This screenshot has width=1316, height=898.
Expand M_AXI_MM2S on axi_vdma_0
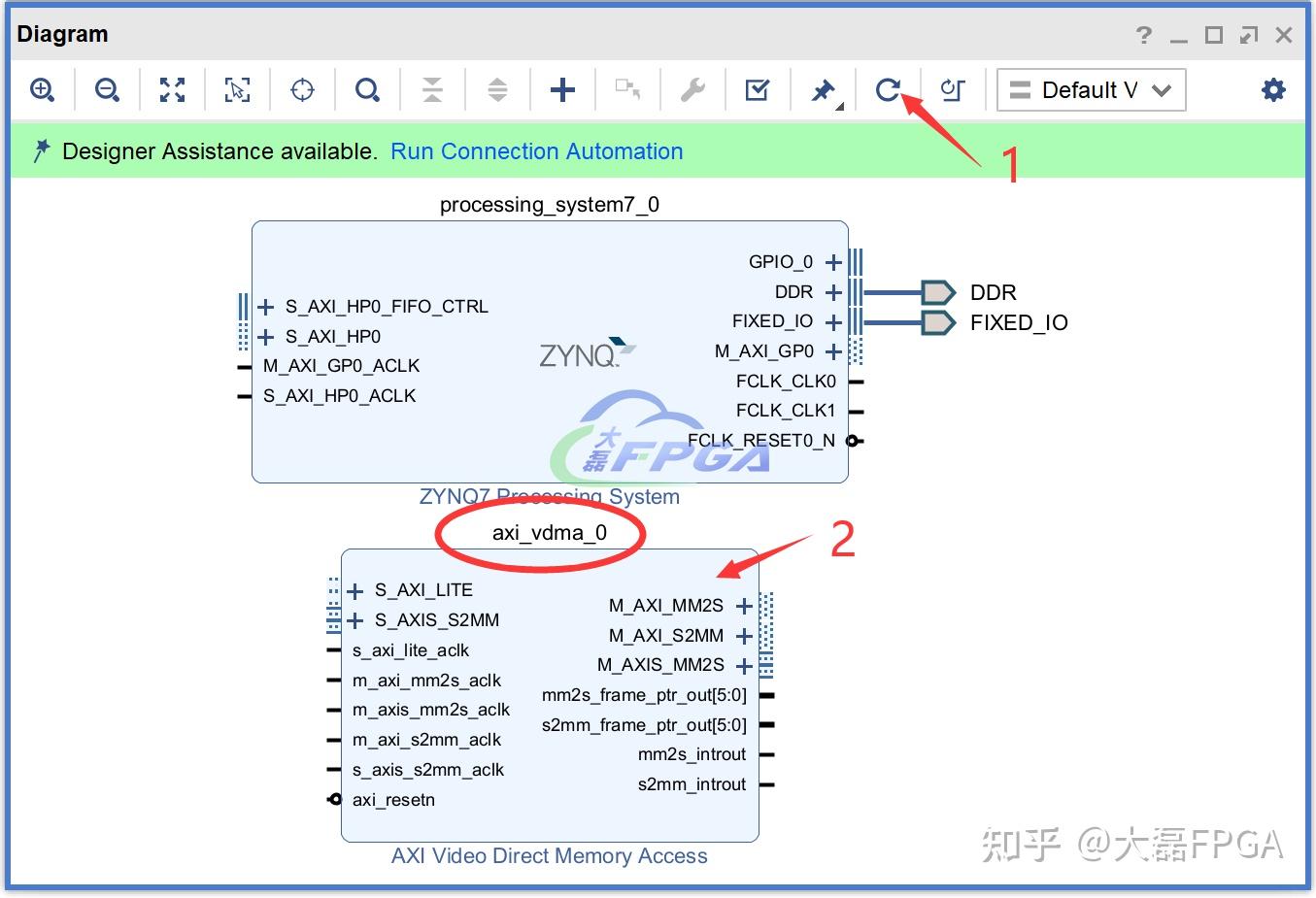coord(744,605)
